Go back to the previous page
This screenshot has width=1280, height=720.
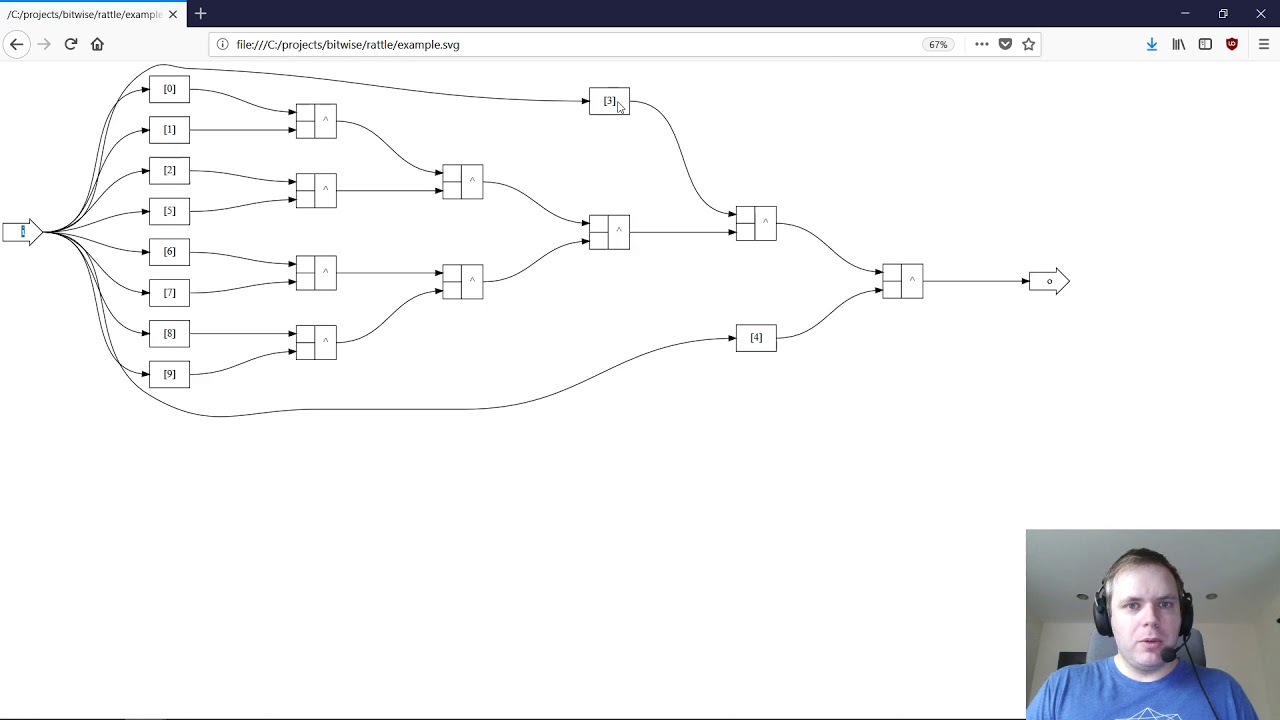[x=16, y=44]
